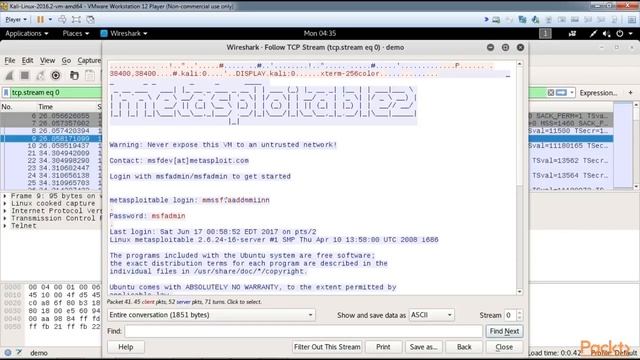Click the filter bookmark icon
Screen dimensions: 640x360
[6, 93]
